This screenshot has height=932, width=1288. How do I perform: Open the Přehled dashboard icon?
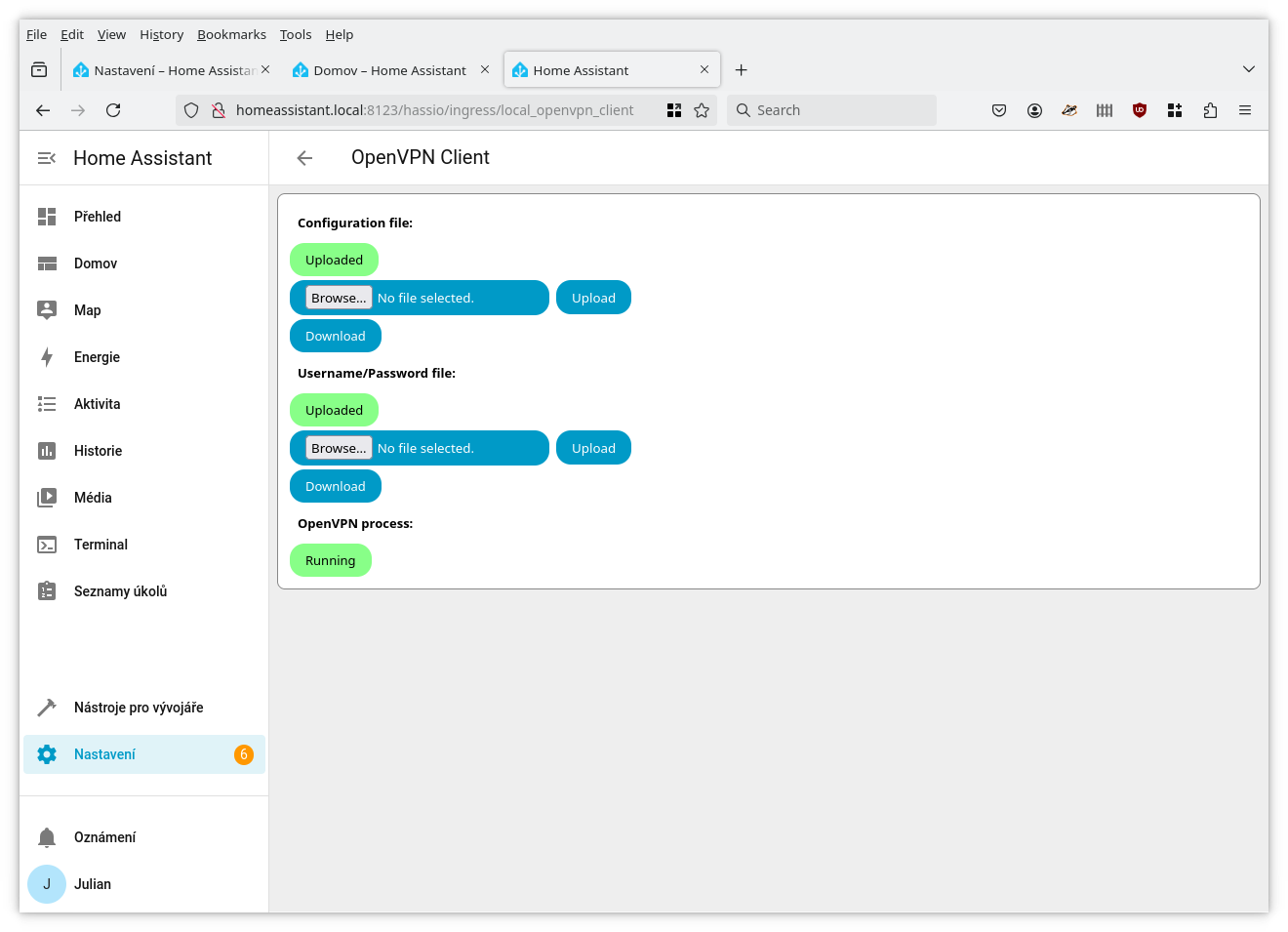[47, 217]
